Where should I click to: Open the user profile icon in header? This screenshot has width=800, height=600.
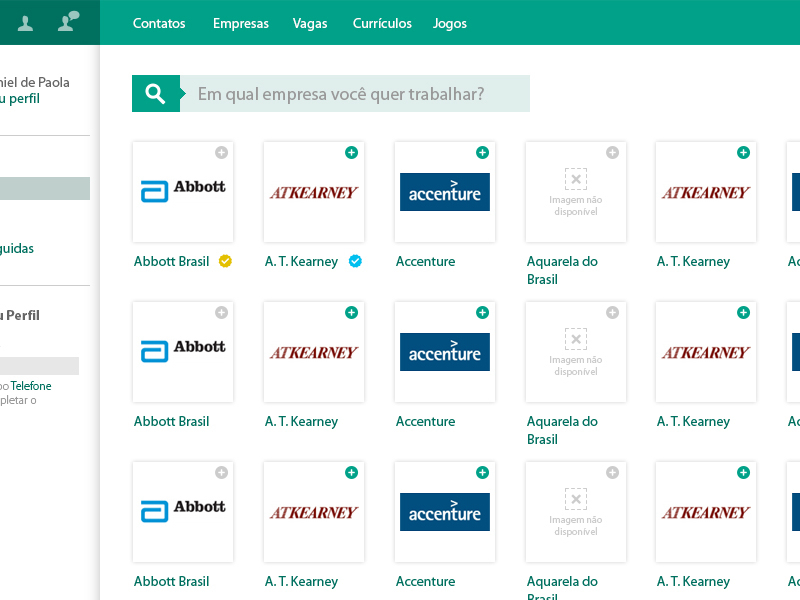[25, 23]
